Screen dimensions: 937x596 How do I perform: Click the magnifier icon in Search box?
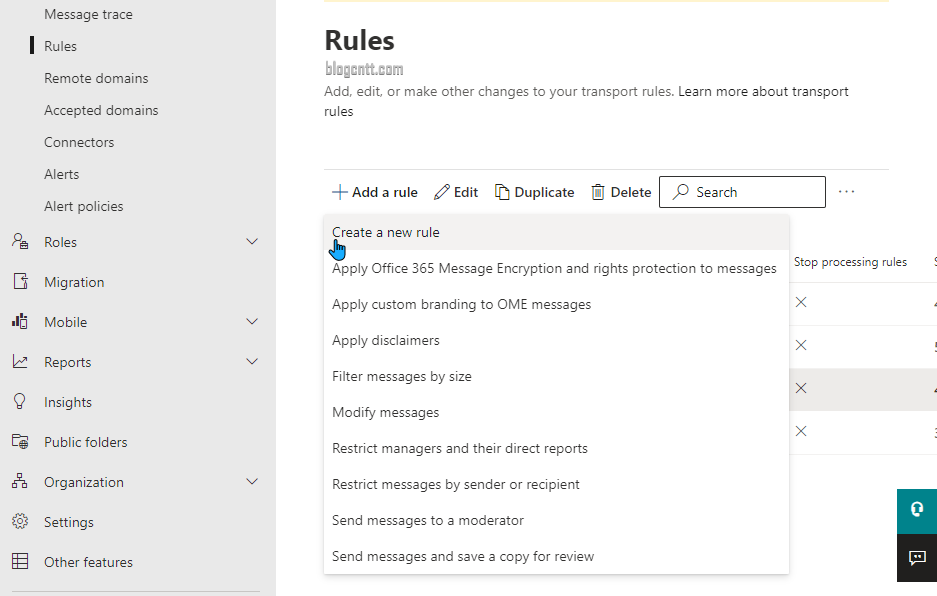[680, 191]
